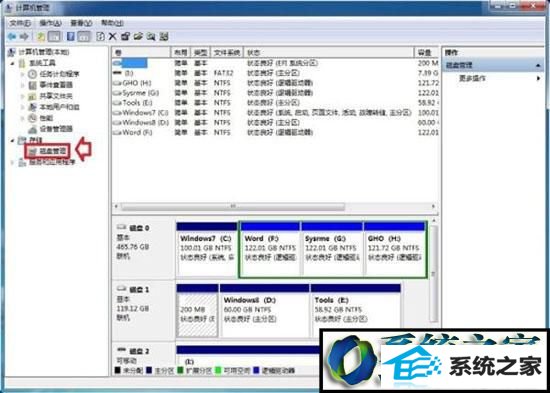
Task: Select the GHO (H:) volume row
Action: pyautogui.click(x=276, y=83)
